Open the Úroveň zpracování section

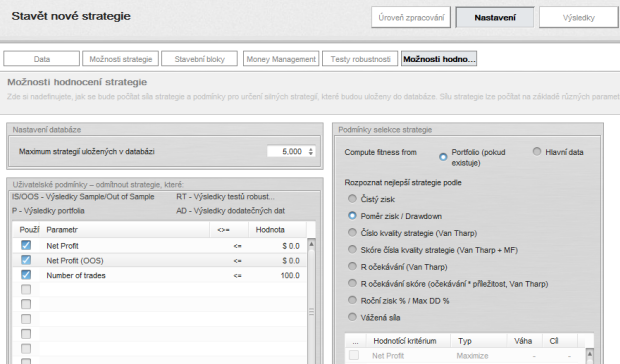(411, 17)
